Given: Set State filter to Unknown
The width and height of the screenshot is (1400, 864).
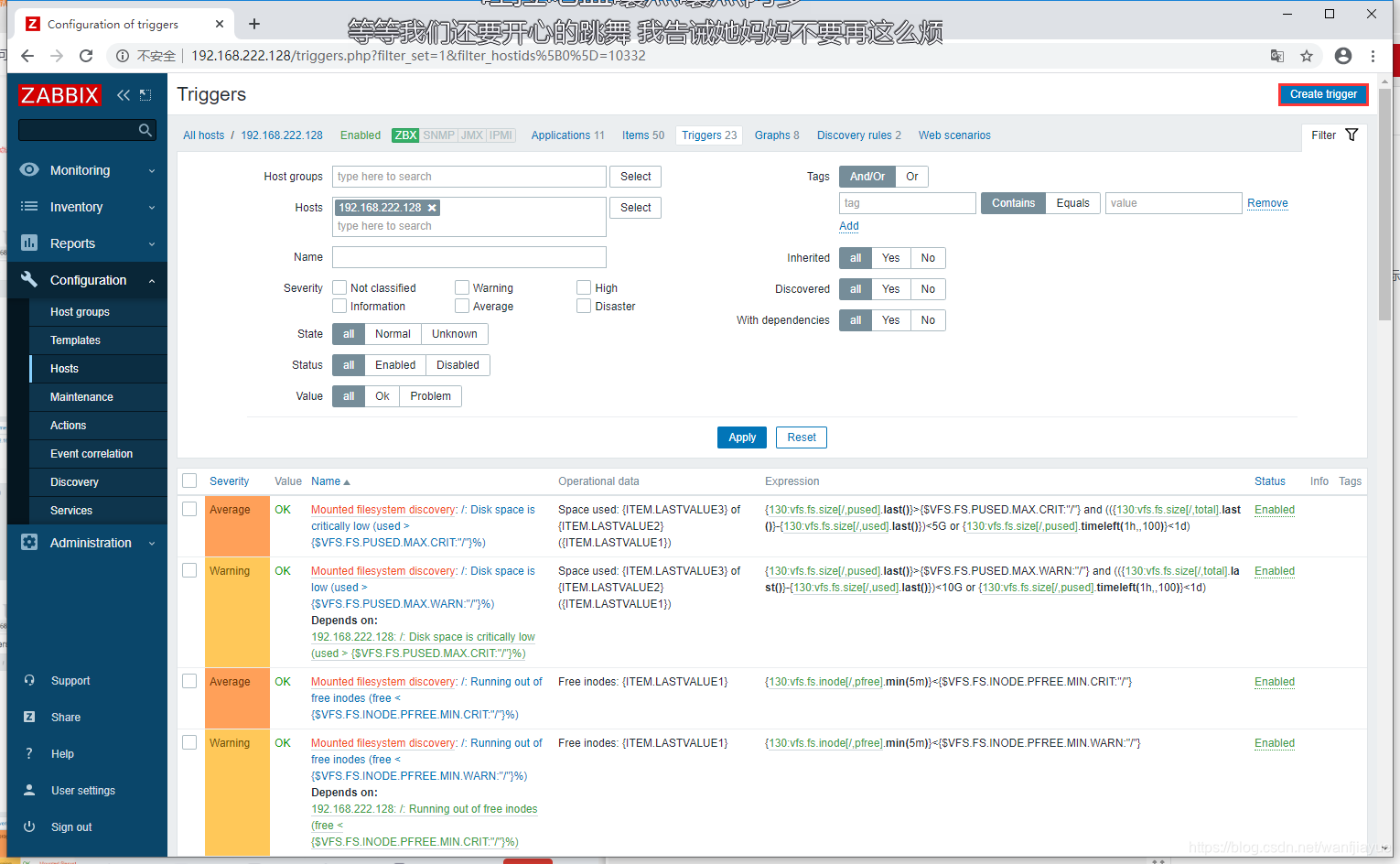Looking at the screenshot, I should tap(454, 334).
